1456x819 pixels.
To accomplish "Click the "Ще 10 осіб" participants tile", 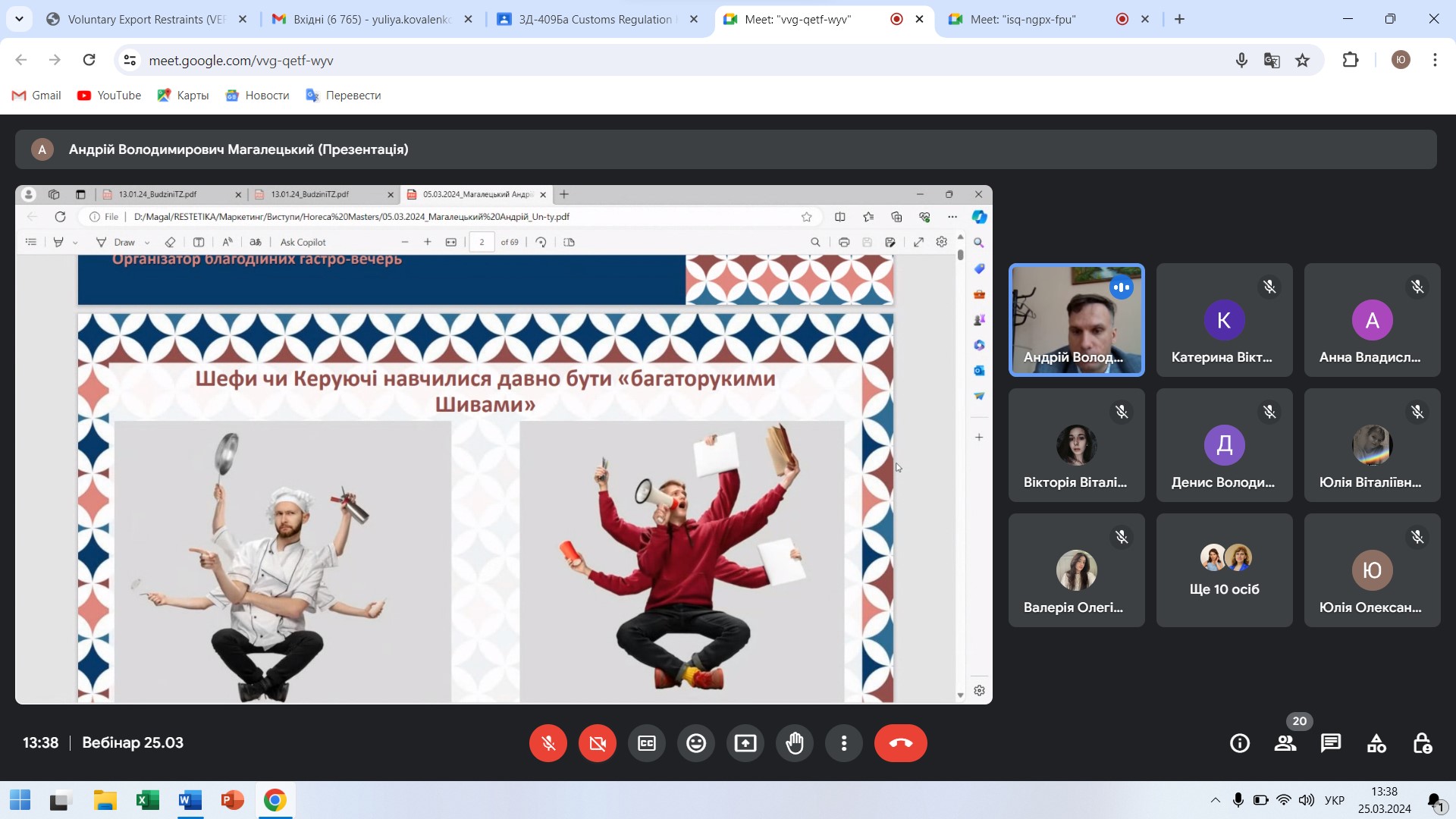I will 1224,570.
